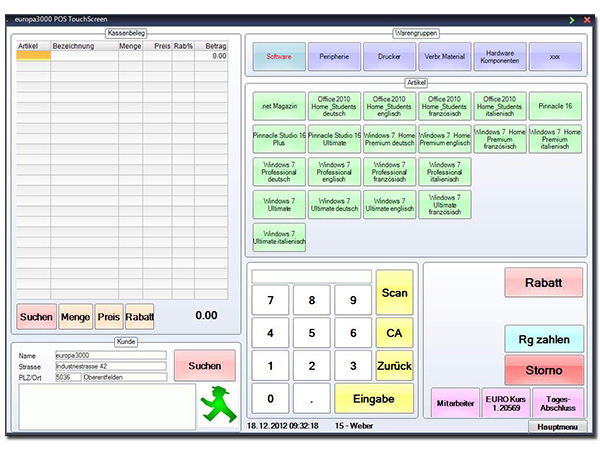The image size is (600, 449).
Task: Click Suchen button in Kunde panel
Action: click(x=205, y=366)
